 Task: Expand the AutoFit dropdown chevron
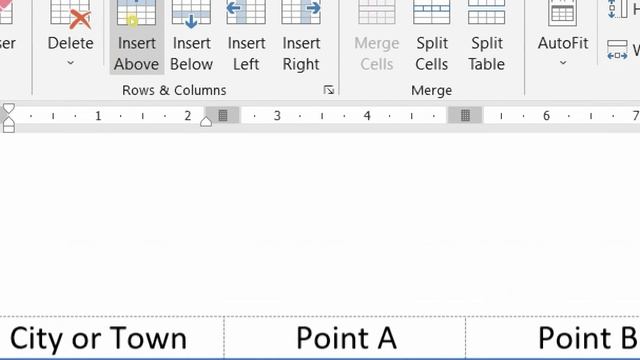[x=563, y=63]
